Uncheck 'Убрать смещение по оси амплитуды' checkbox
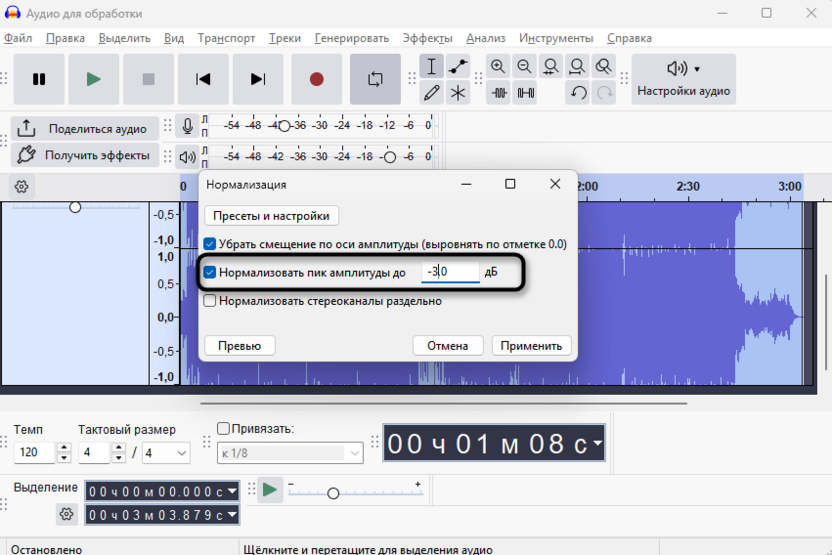The width and height of the screenshot is (832, 555). (210, 244)
